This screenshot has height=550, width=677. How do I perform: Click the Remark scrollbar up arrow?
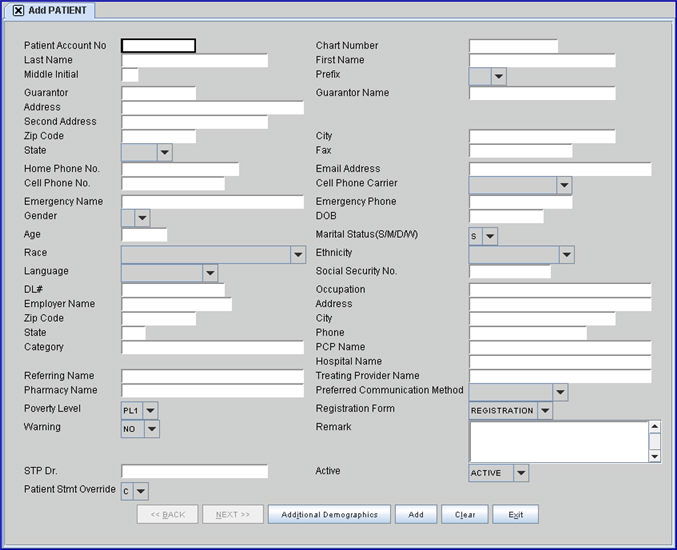655,427
